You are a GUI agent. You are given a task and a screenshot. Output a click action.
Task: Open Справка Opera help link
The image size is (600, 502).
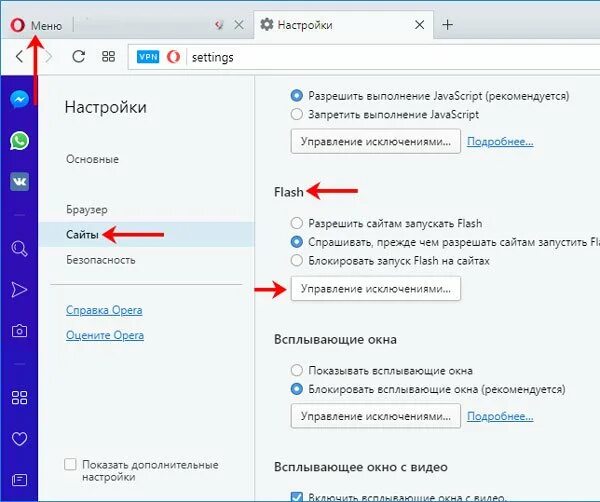[x=104, y=310]
